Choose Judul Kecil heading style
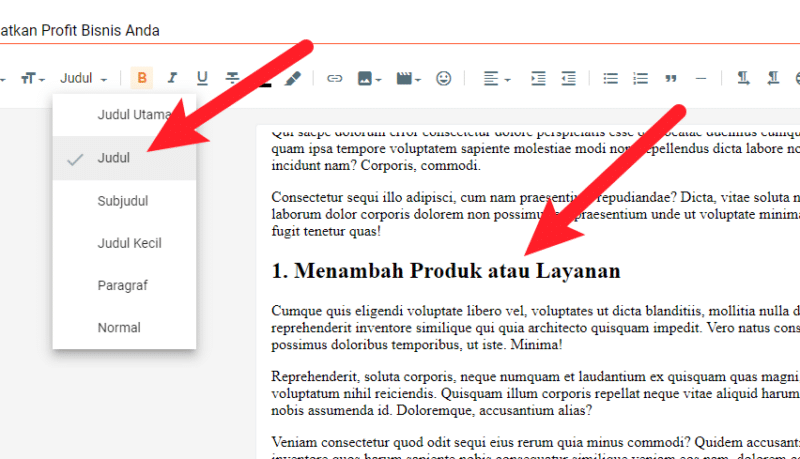 pyautogui.click(x=124, y=243)
